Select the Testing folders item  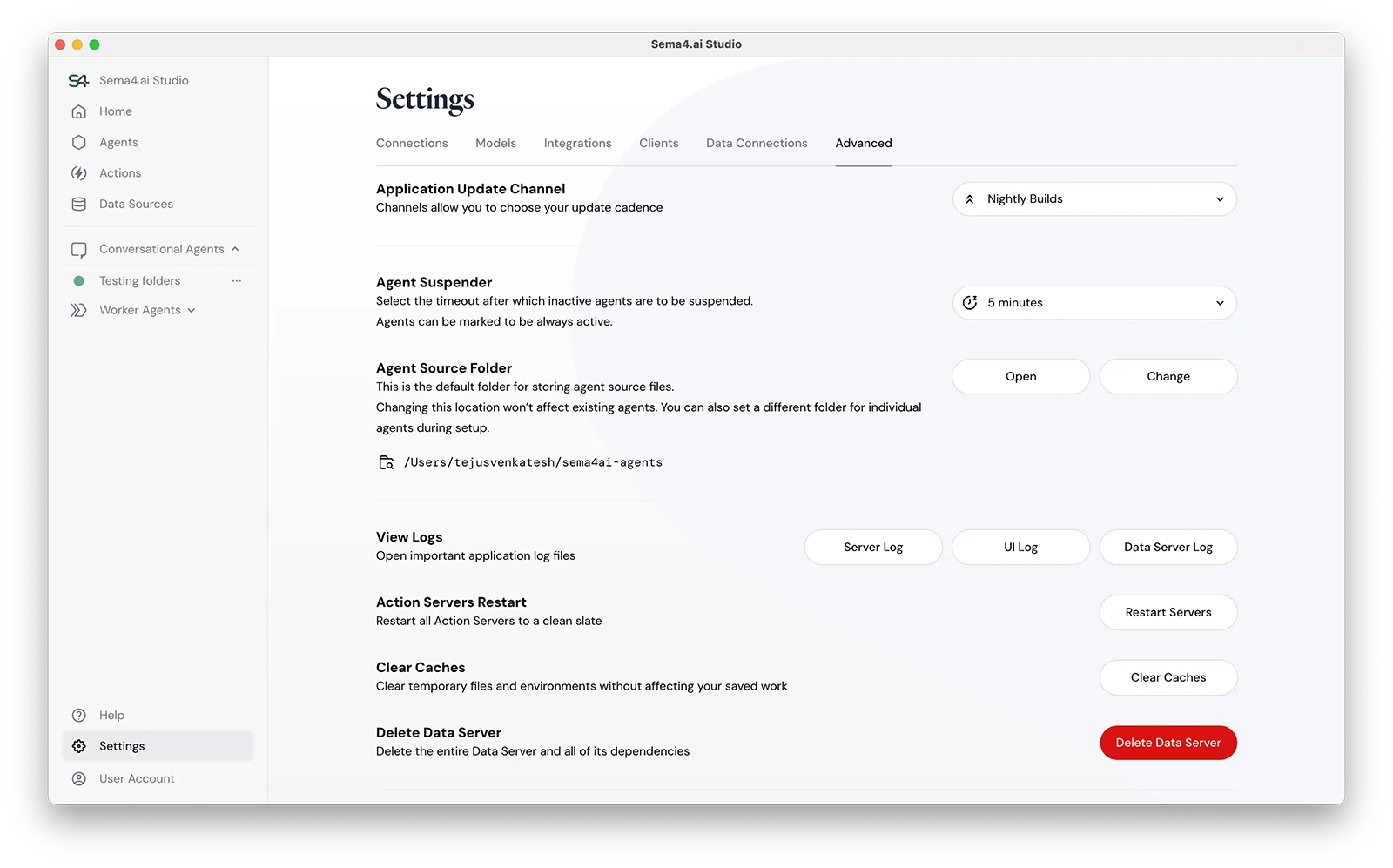pyautogui.click(x=139, y=280)
